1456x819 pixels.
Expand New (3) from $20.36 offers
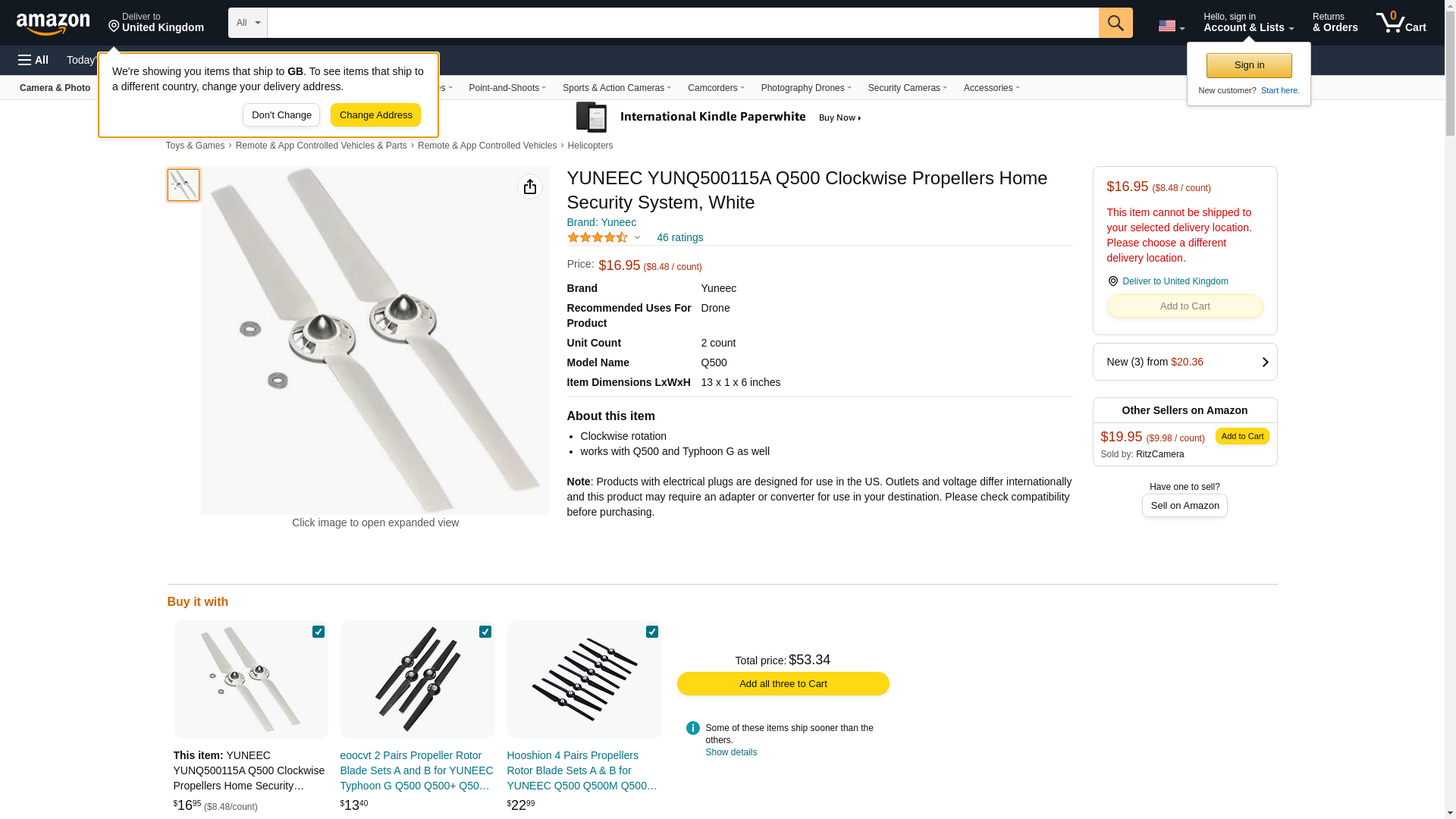1185,362
